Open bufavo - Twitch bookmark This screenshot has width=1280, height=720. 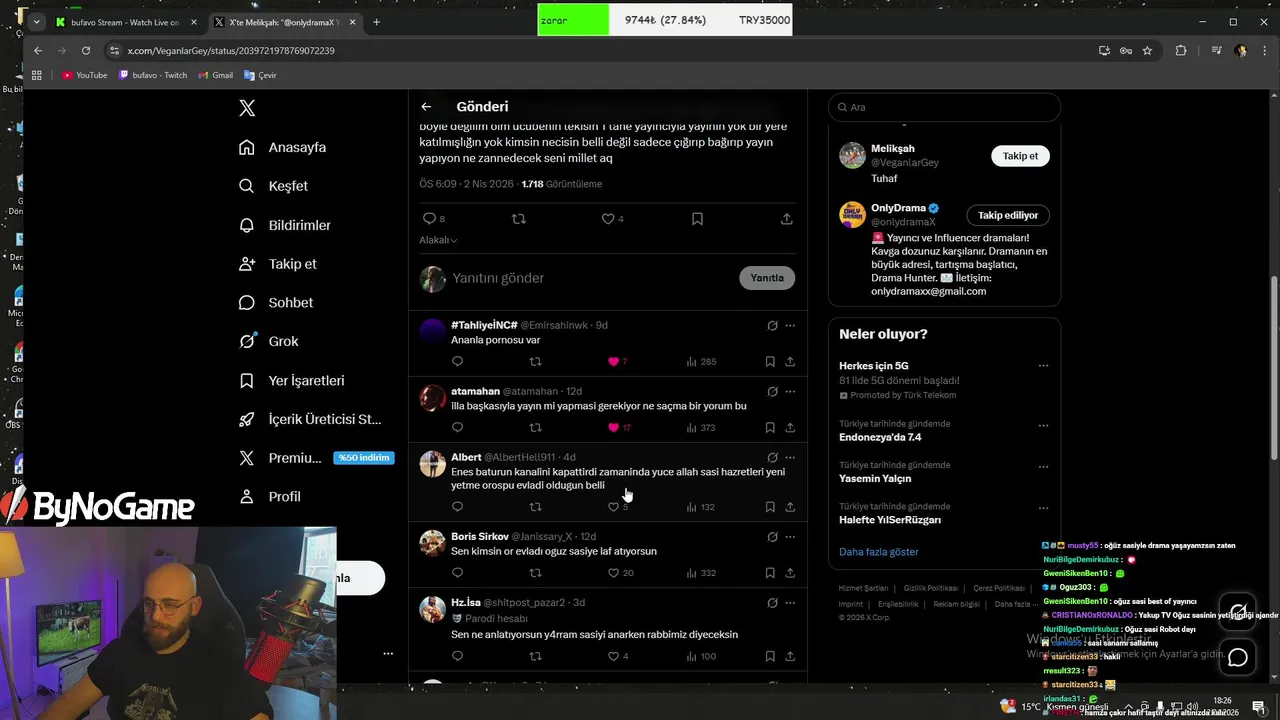click(153, 75)
